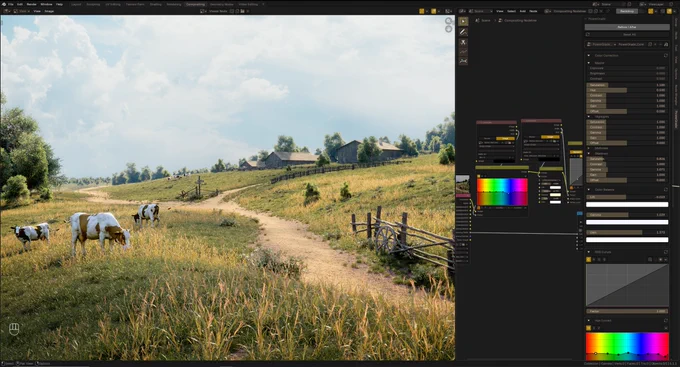The image size is (680, 367).
Task: Open the image editor View menu
Action: [x=37, y=11]
